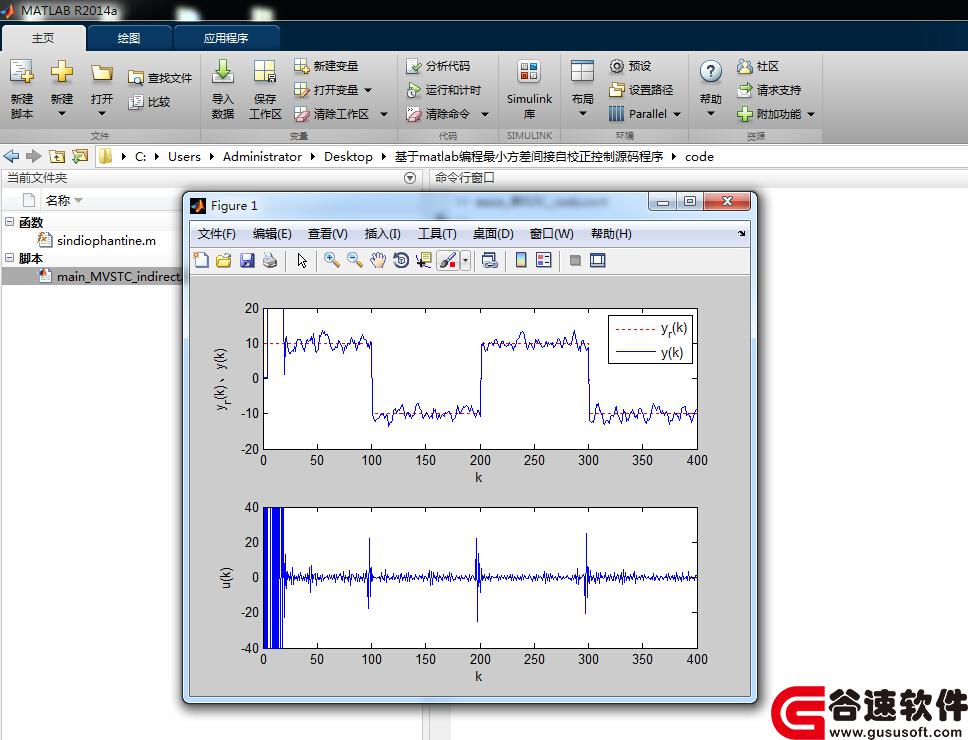The image size is (968, 740).
Task: Toggle the Data Cursor tool
Action: [x=424, y=260]
